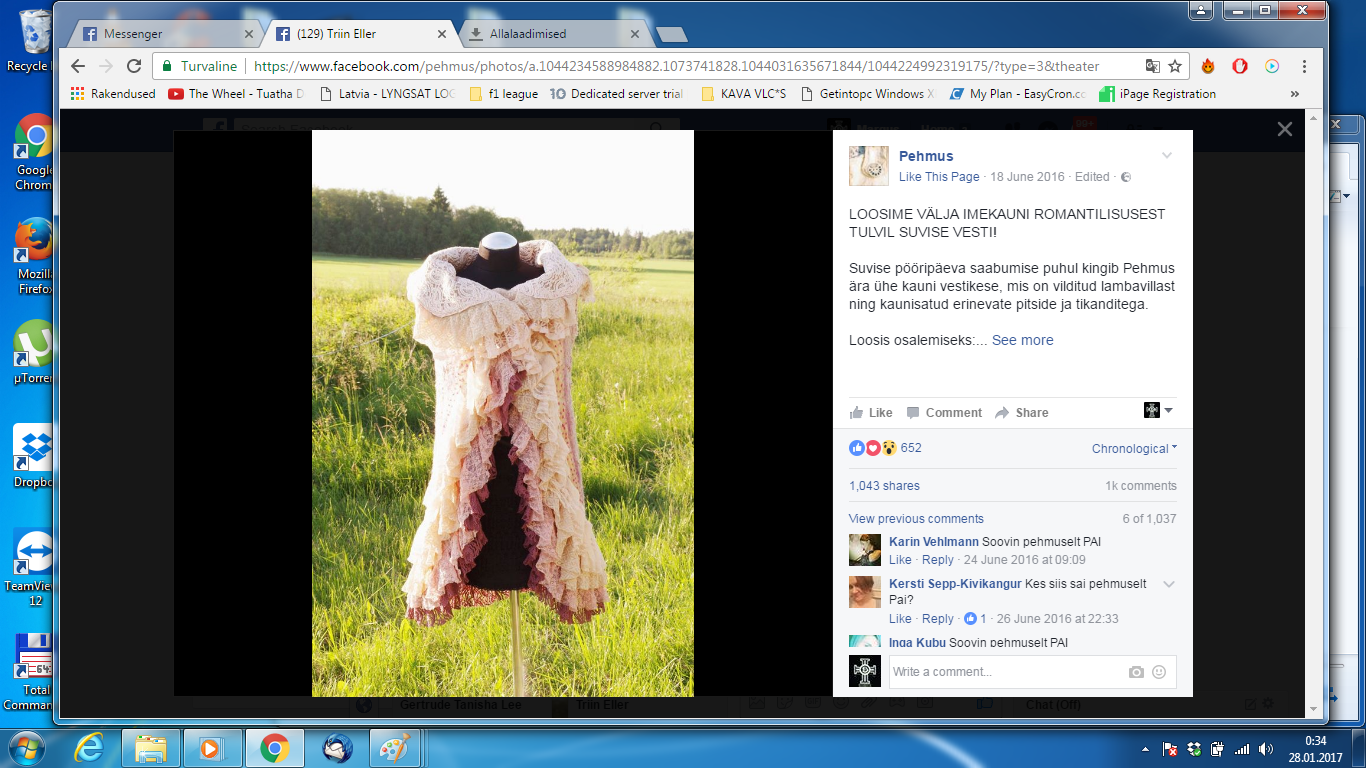Click Like This Page link

coord(939,177)
